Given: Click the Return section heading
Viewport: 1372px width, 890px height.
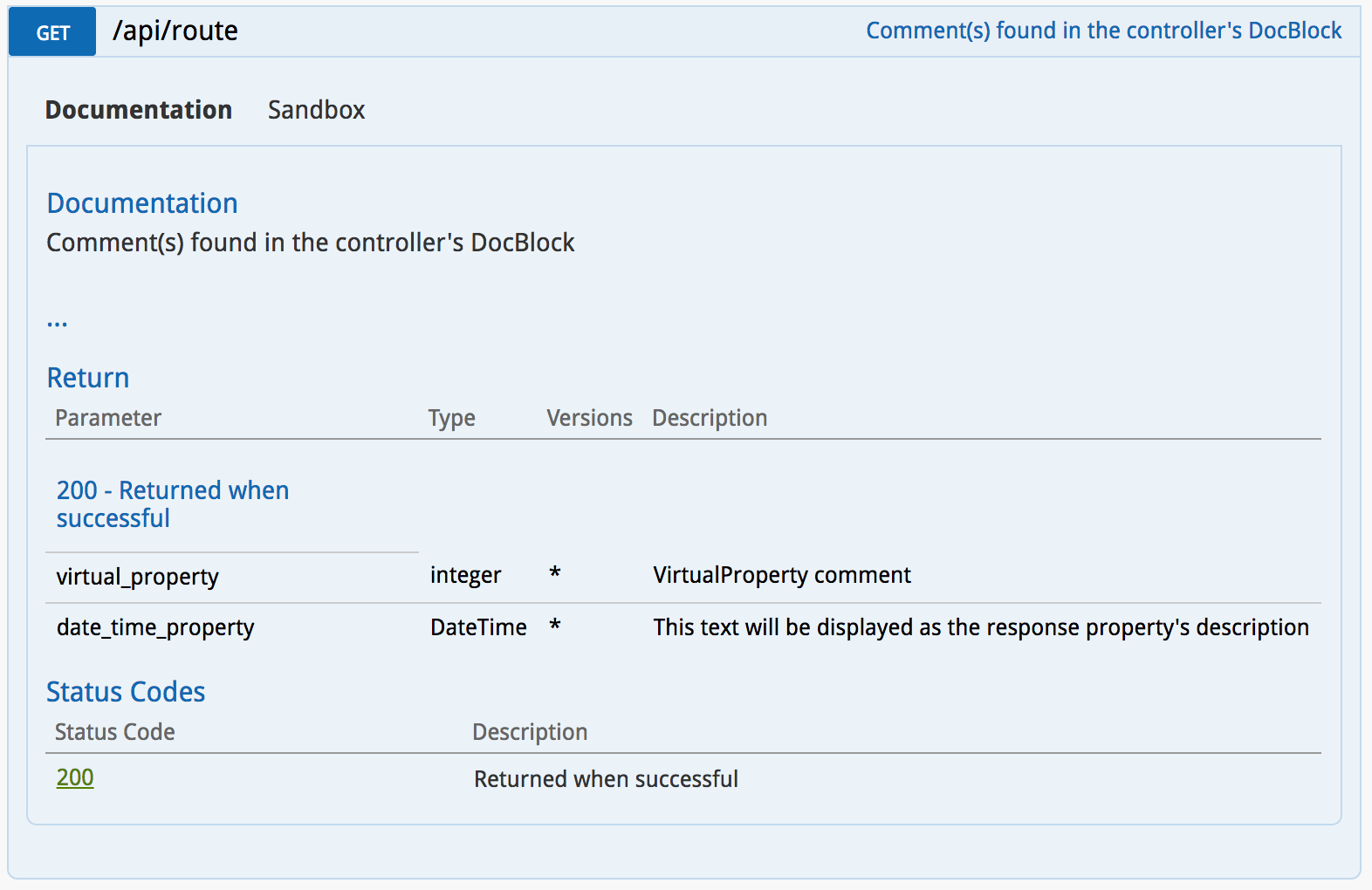Looking at the screenshot, I should point(88,378).
